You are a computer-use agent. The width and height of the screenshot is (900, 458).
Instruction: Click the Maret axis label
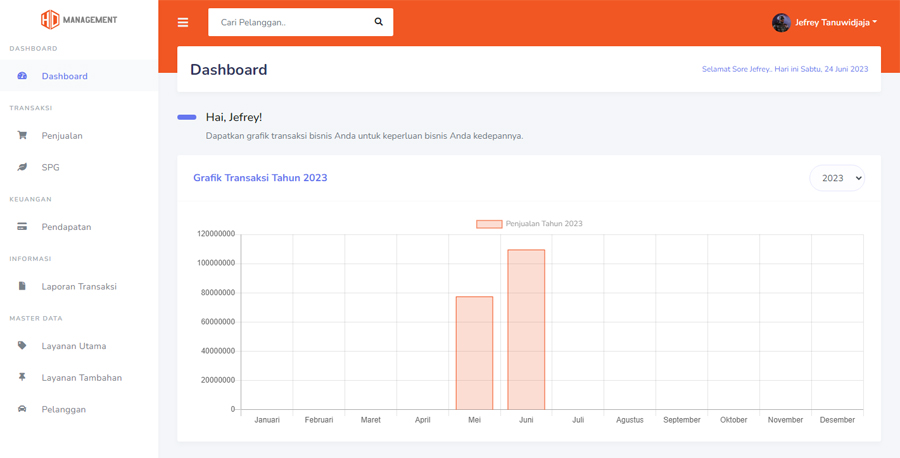[371, 420]
